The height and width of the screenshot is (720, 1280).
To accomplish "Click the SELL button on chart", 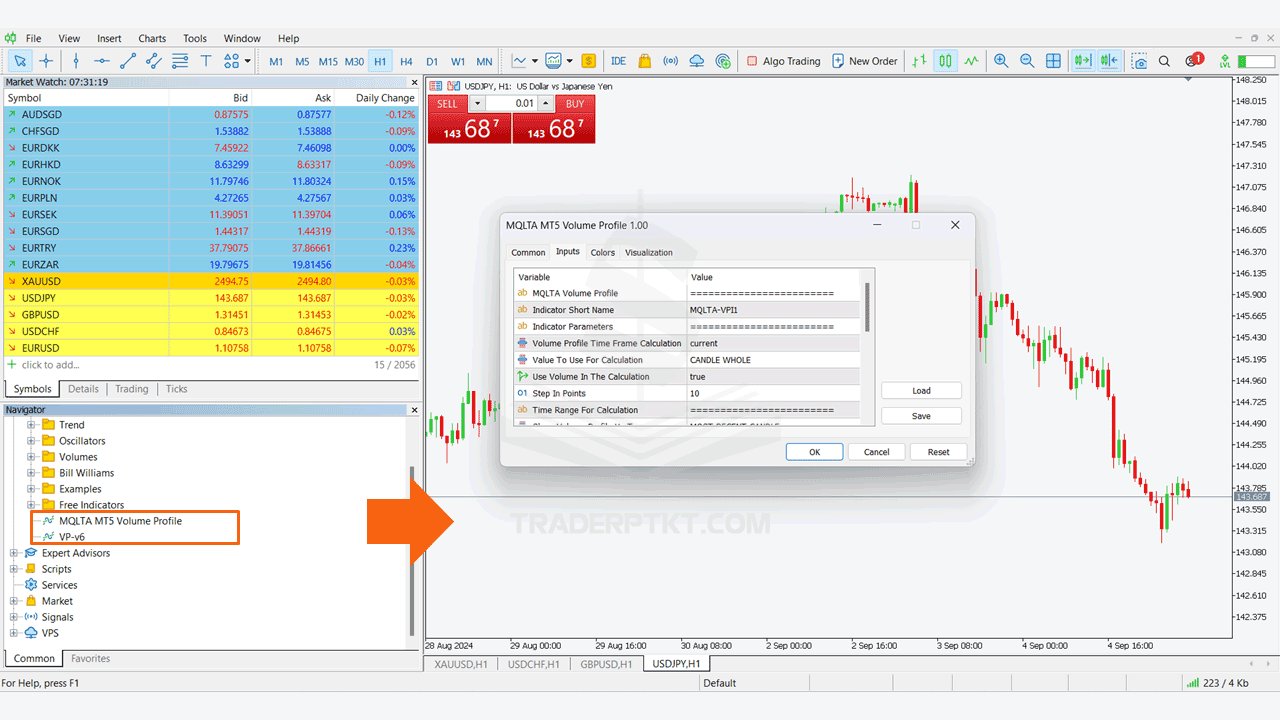I will 447,103.
